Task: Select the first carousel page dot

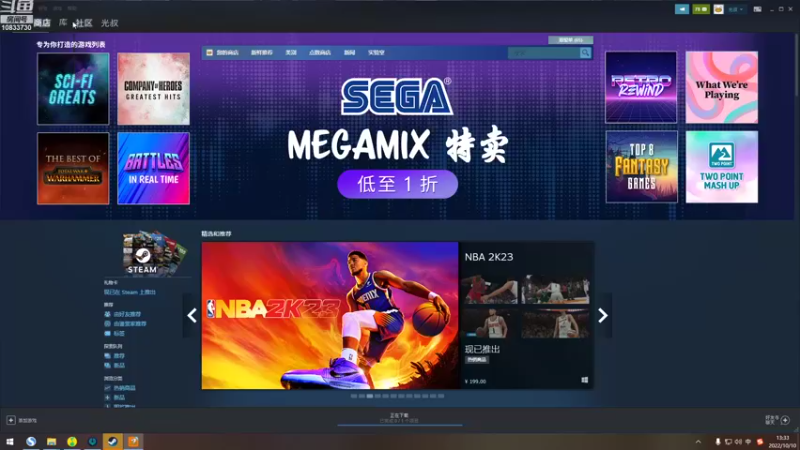Action: point(354,396)
